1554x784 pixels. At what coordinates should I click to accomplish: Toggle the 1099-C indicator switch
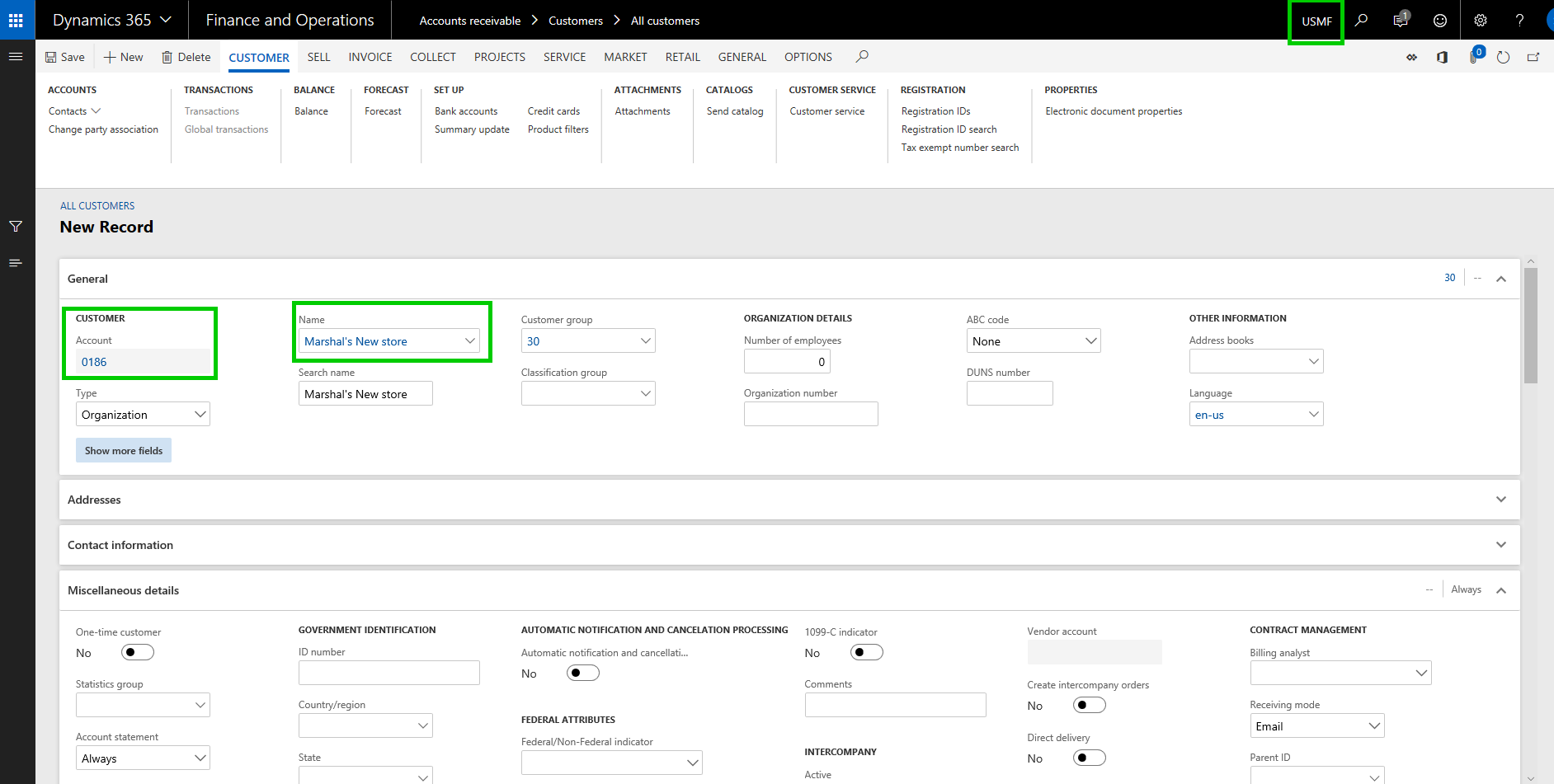point(866,652)
